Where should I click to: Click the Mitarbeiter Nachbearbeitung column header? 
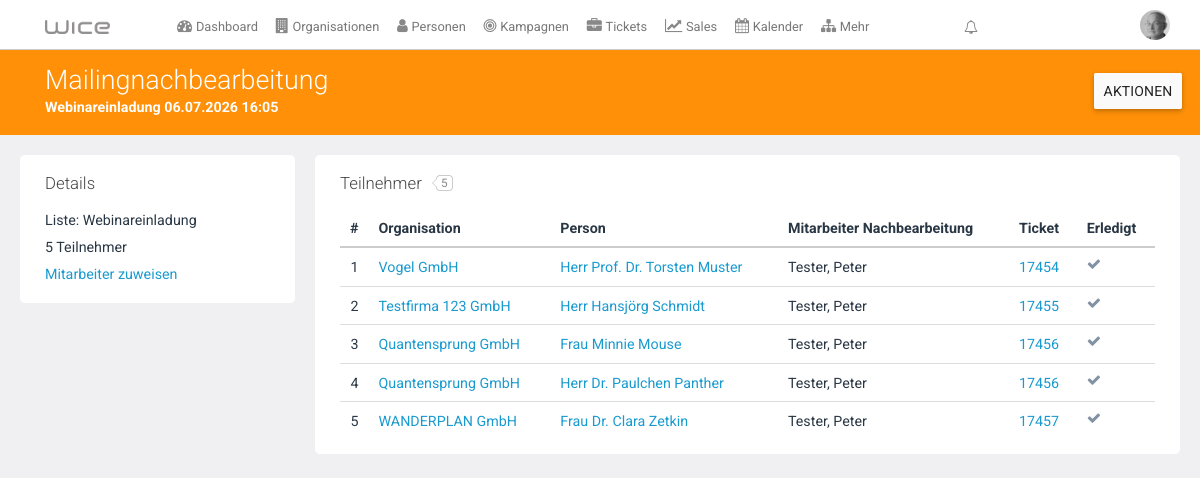tap(880, 228)
